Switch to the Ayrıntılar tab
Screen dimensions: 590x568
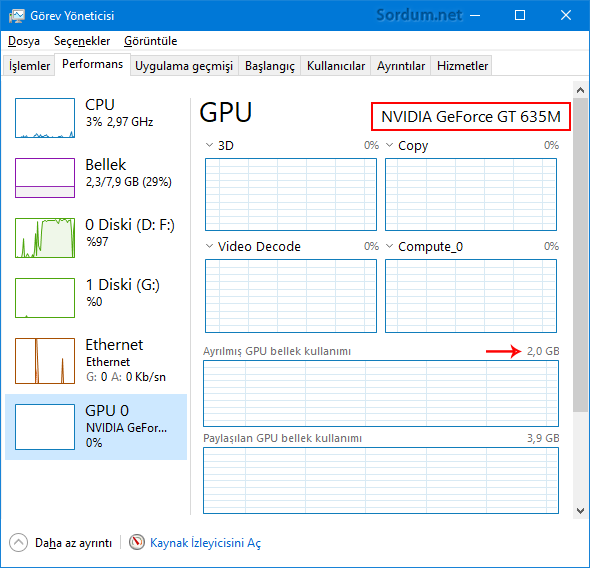click(x=401, y=66)
